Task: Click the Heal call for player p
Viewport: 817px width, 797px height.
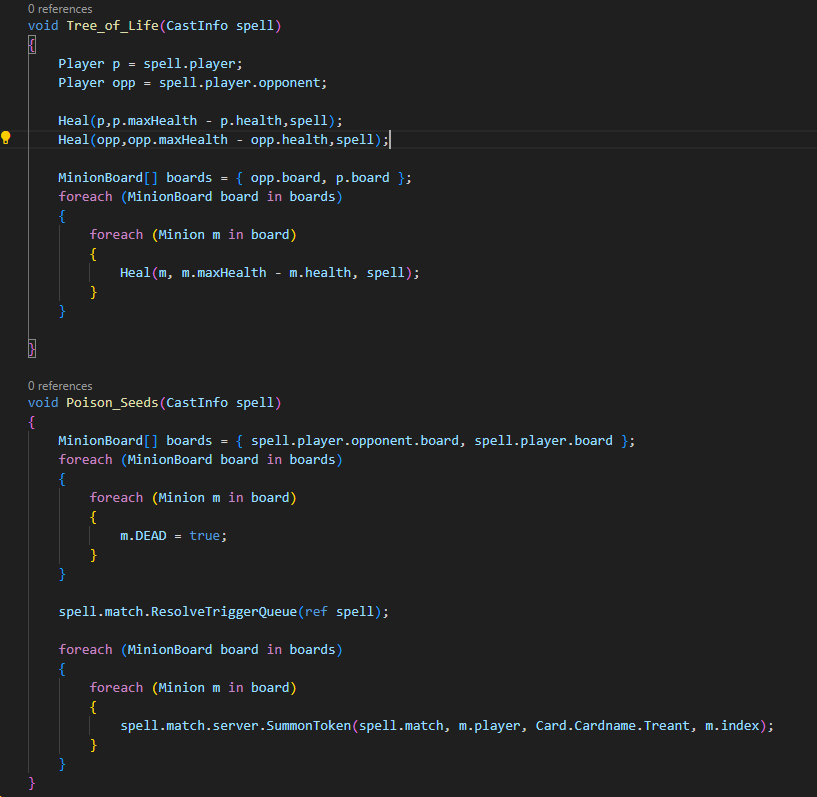Action: point(200,121)
